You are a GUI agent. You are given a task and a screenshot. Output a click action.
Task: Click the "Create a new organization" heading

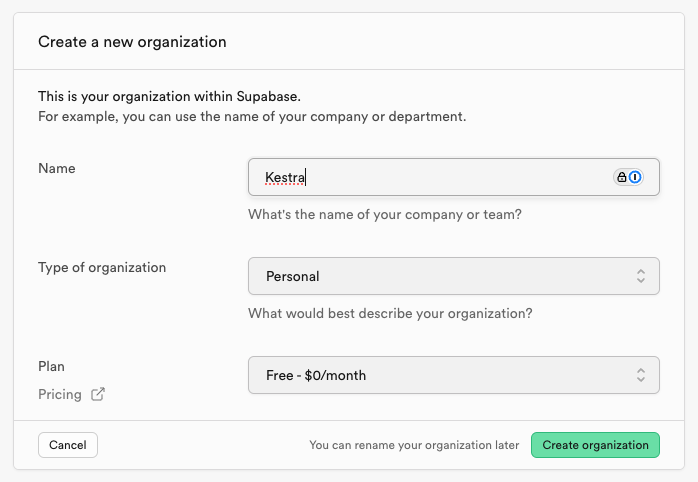point(132,42)
